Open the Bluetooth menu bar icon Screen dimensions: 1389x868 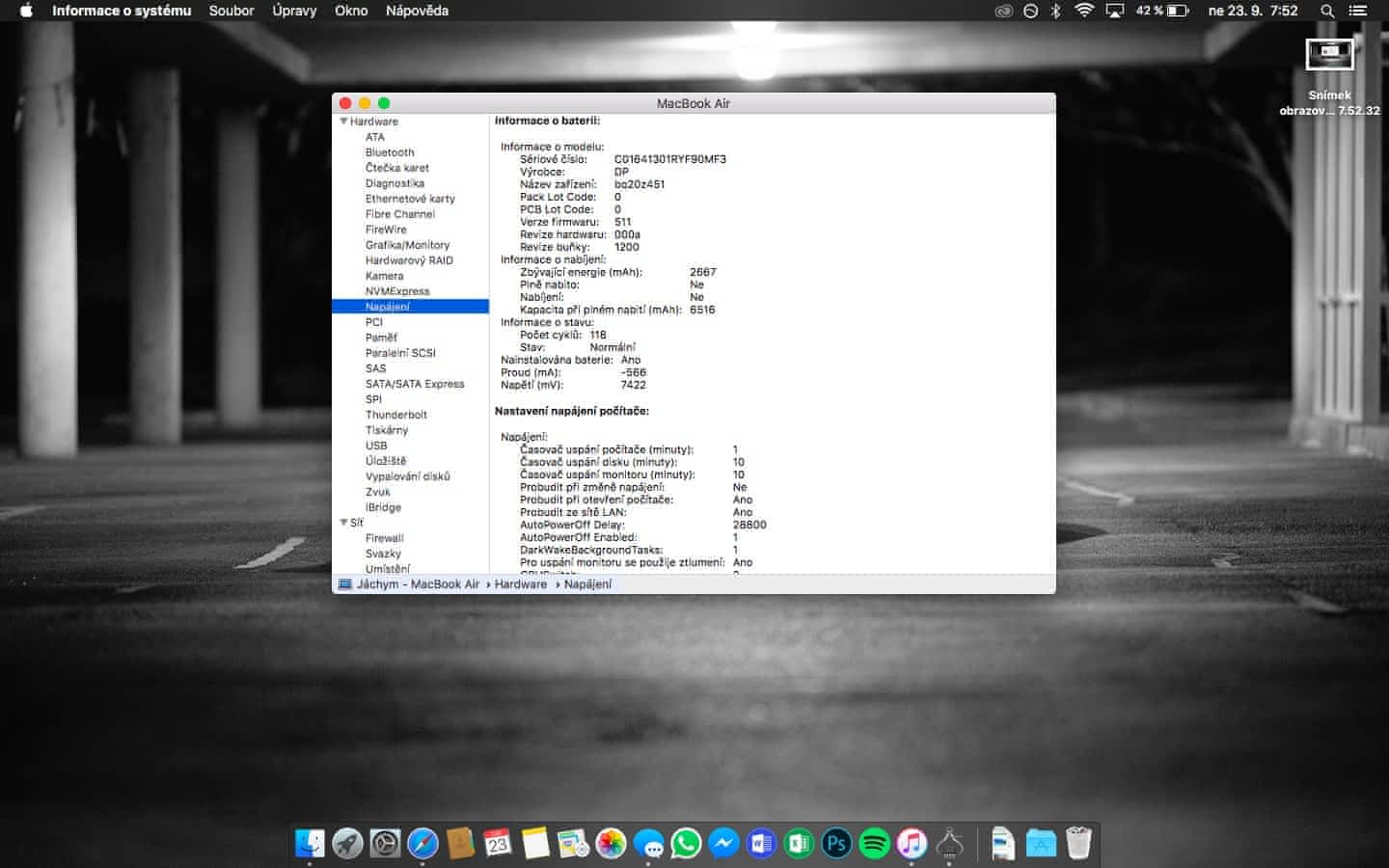[x=1055, y=11]
